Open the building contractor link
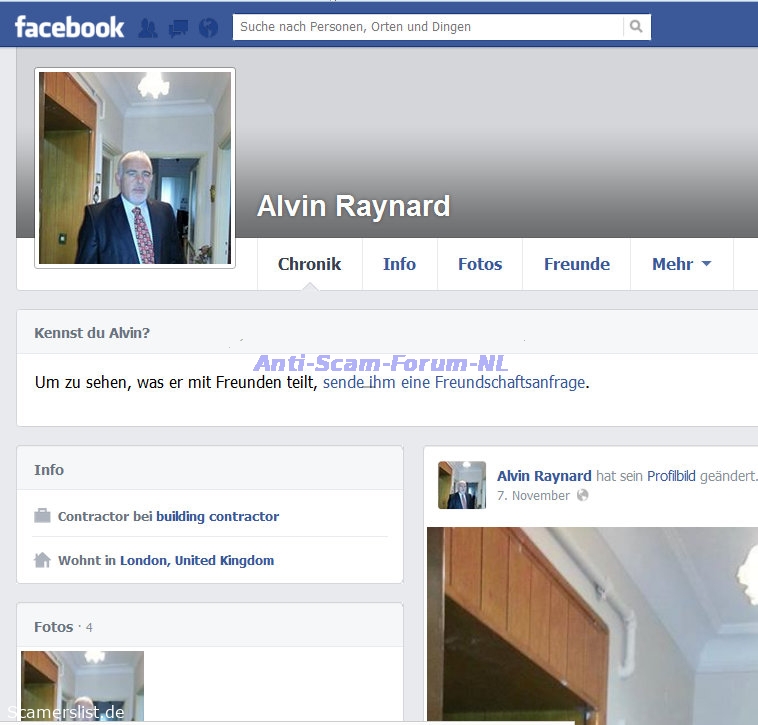Image resolution: width=758 pixels, height=725 pixels. [x=217, y=516]
